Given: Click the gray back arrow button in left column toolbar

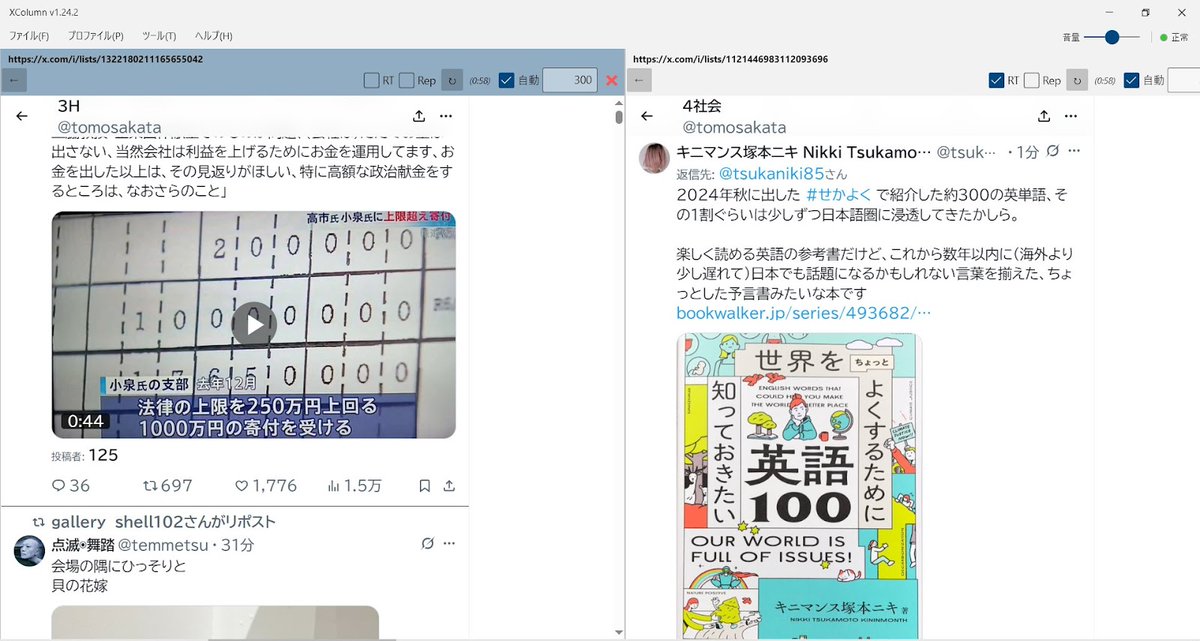Looking at the screenshot, I should pyautogui.click(x=14, y=80).
